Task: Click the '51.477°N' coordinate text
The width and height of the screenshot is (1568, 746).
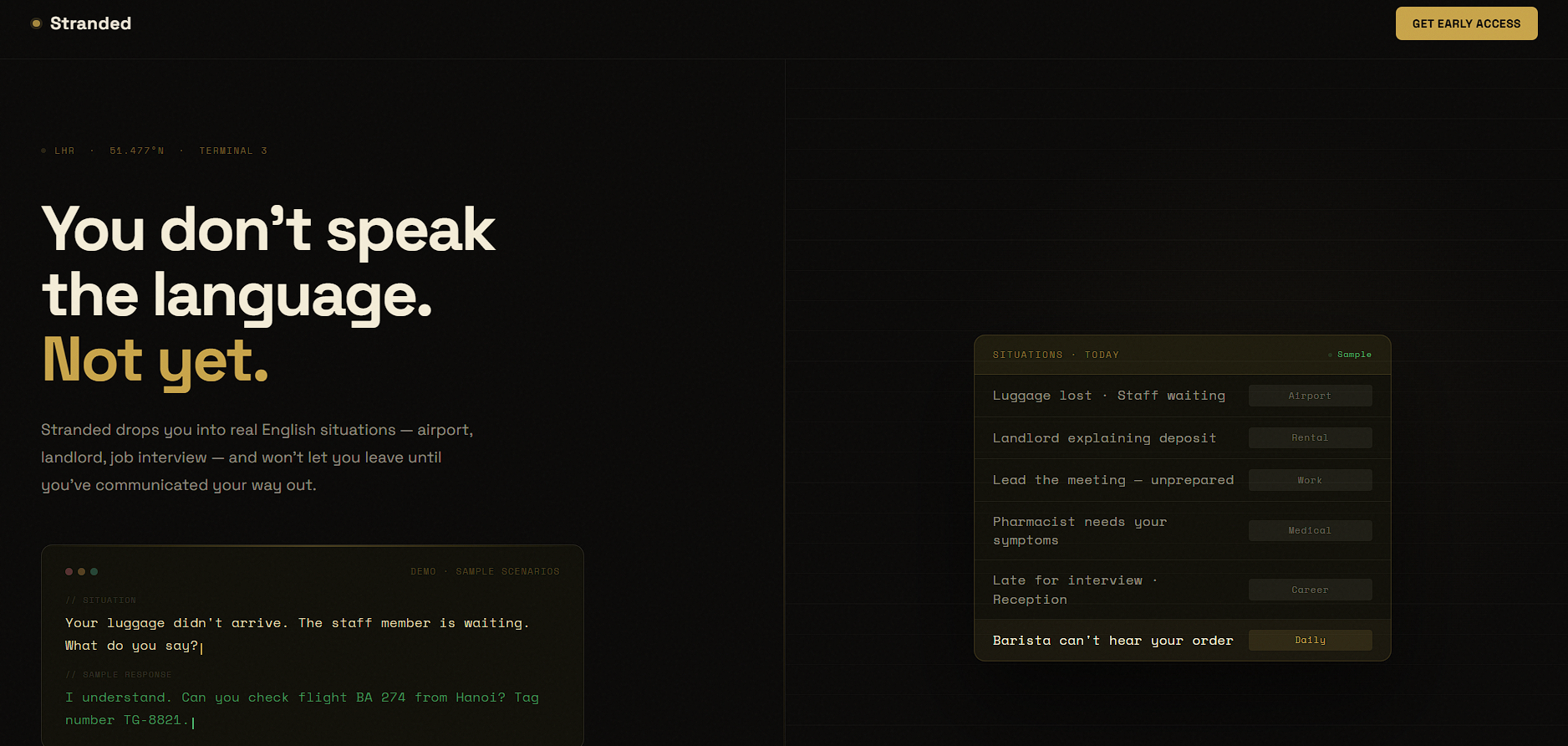Action: tap(136, 151)
